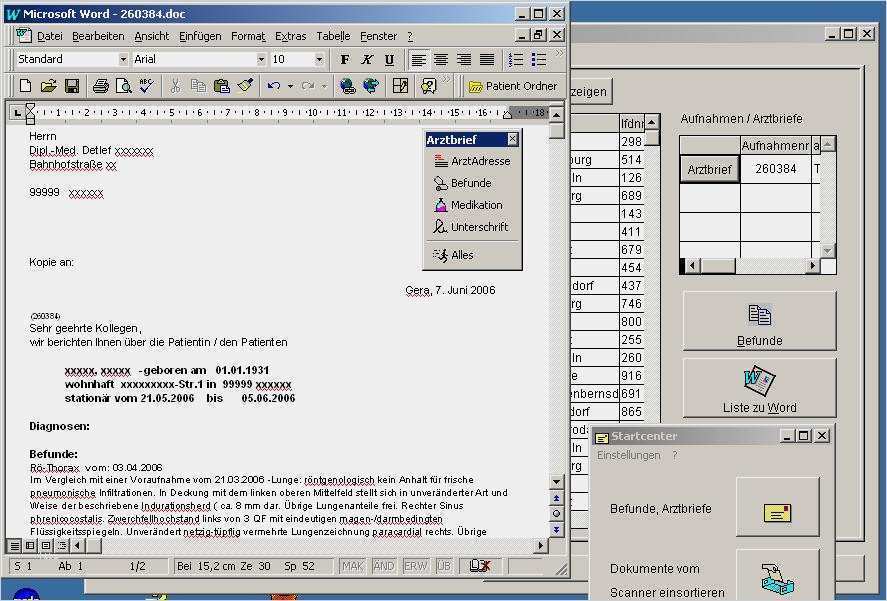Open the Web toolbar globe icon
887x601 pixels.
coord(371,86)
